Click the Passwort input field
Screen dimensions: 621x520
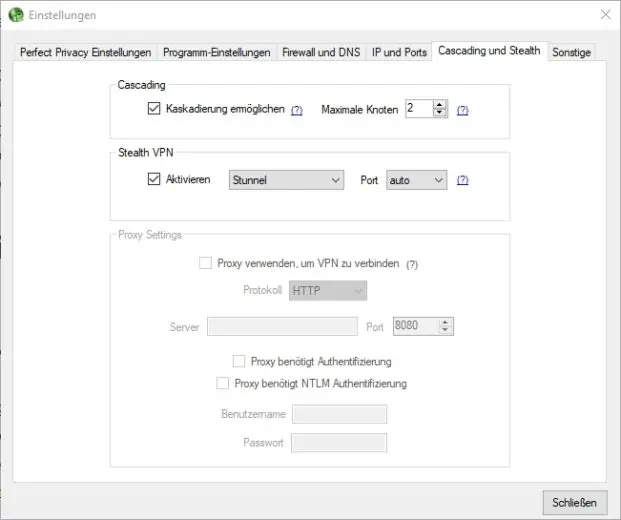[x=339, y=443]
